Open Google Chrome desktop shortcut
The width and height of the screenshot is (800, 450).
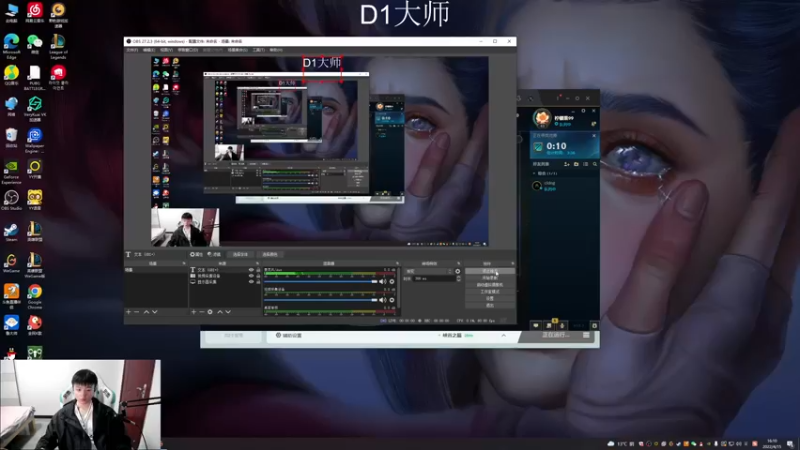(35, 296)
